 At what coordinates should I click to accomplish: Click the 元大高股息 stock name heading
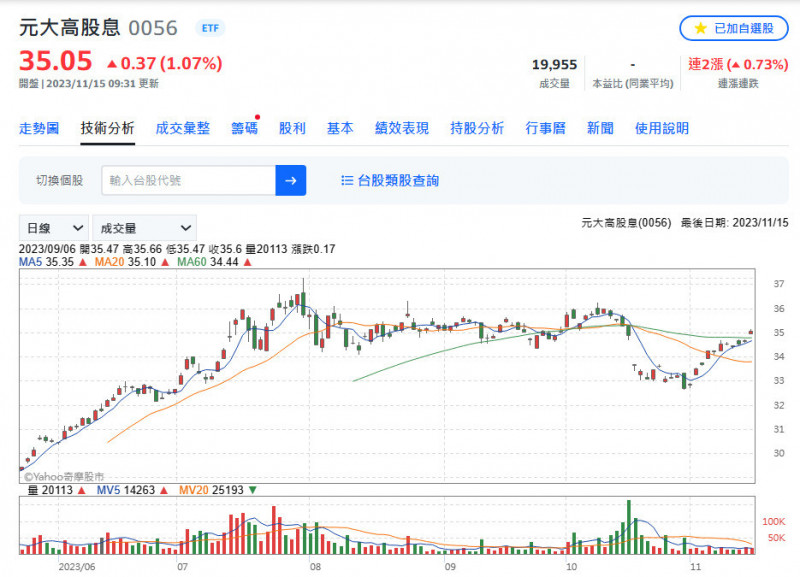(x=69, y=28)
